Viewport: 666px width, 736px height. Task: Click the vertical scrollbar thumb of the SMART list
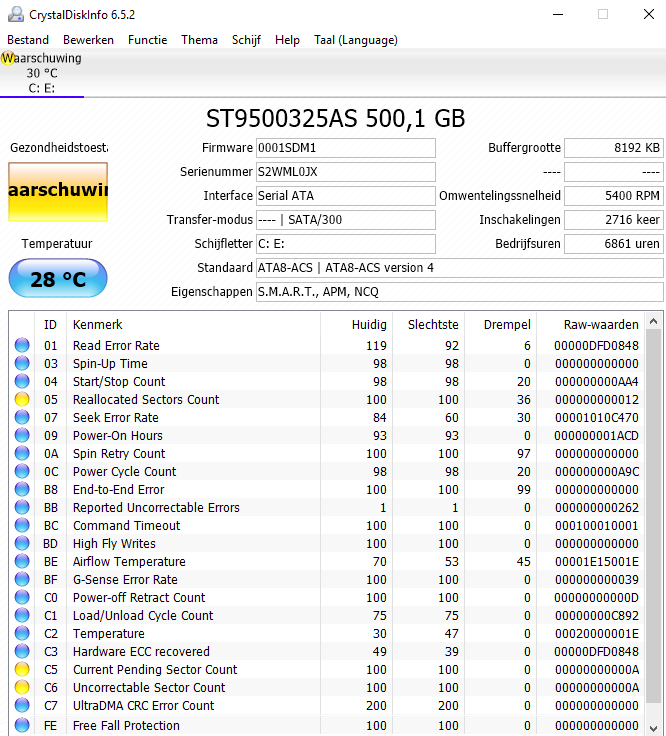(x=653, y=516)
